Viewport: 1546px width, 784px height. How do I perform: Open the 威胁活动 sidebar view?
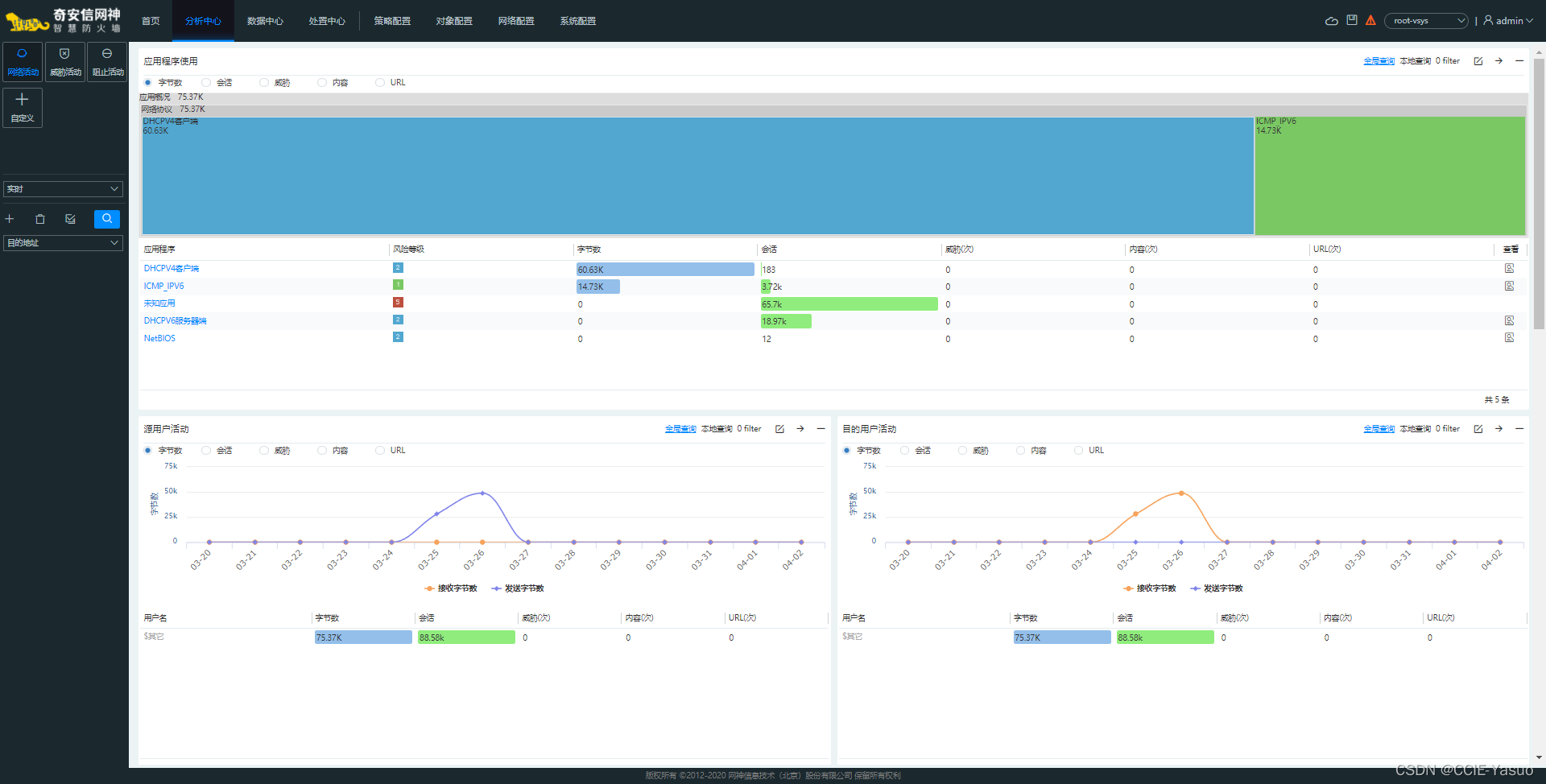(x=65, y=62)
